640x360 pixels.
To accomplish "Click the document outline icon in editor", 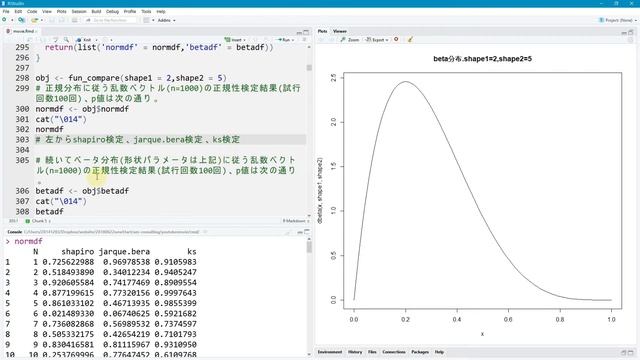I will (304, 40).
